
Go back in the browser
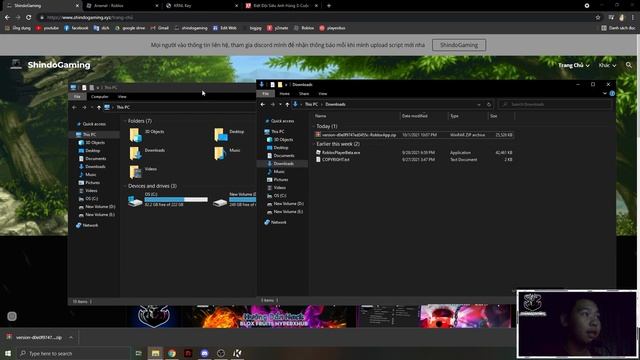click(x=7, y=18)
